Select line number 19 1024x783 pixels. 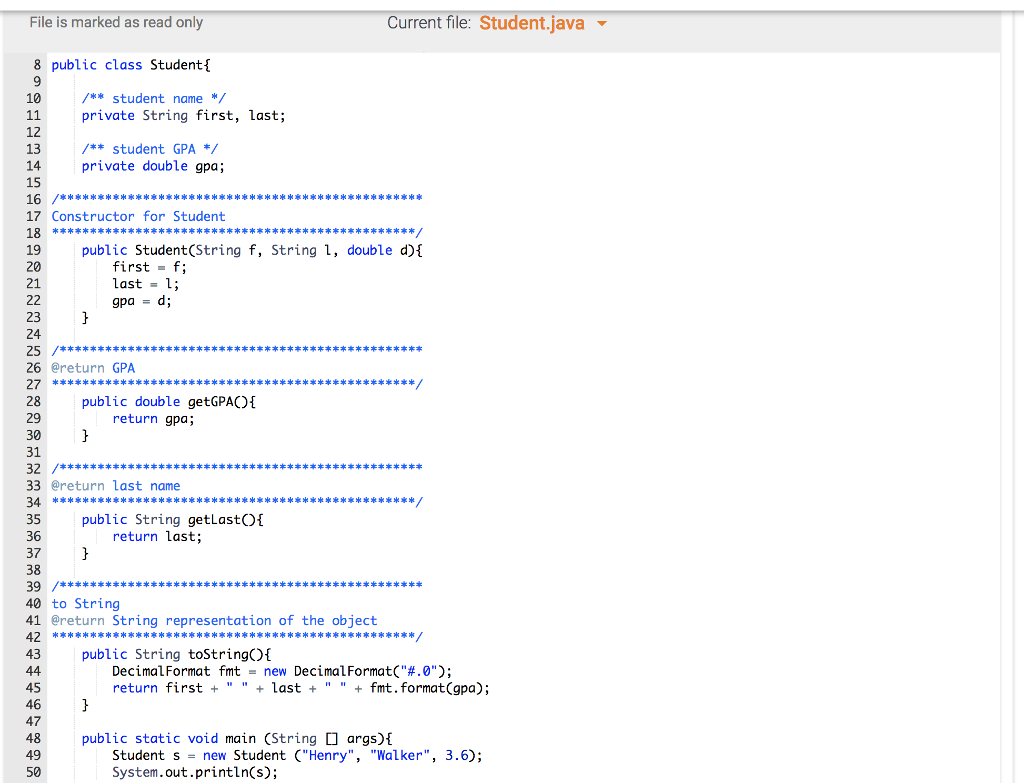34,250
